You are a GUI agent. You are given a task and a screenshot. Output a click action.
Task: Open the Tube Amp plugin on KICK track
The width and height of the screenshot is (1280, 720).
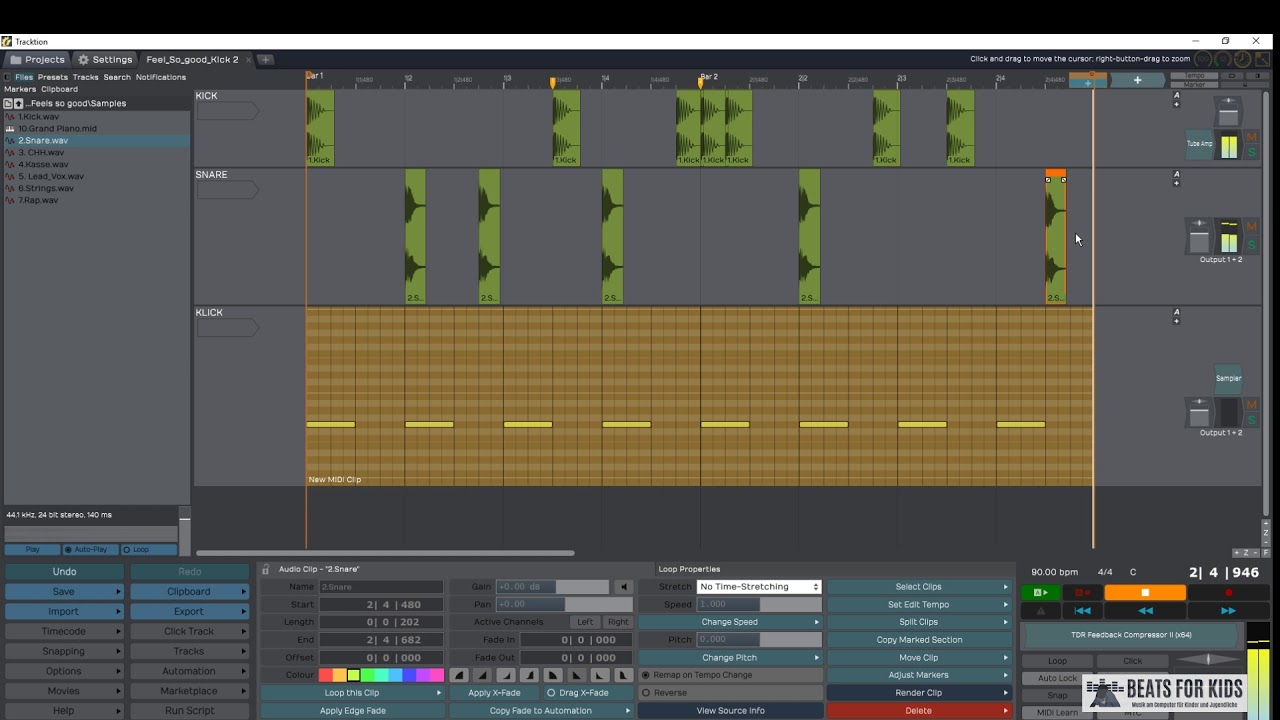[x=1199, y=144]
